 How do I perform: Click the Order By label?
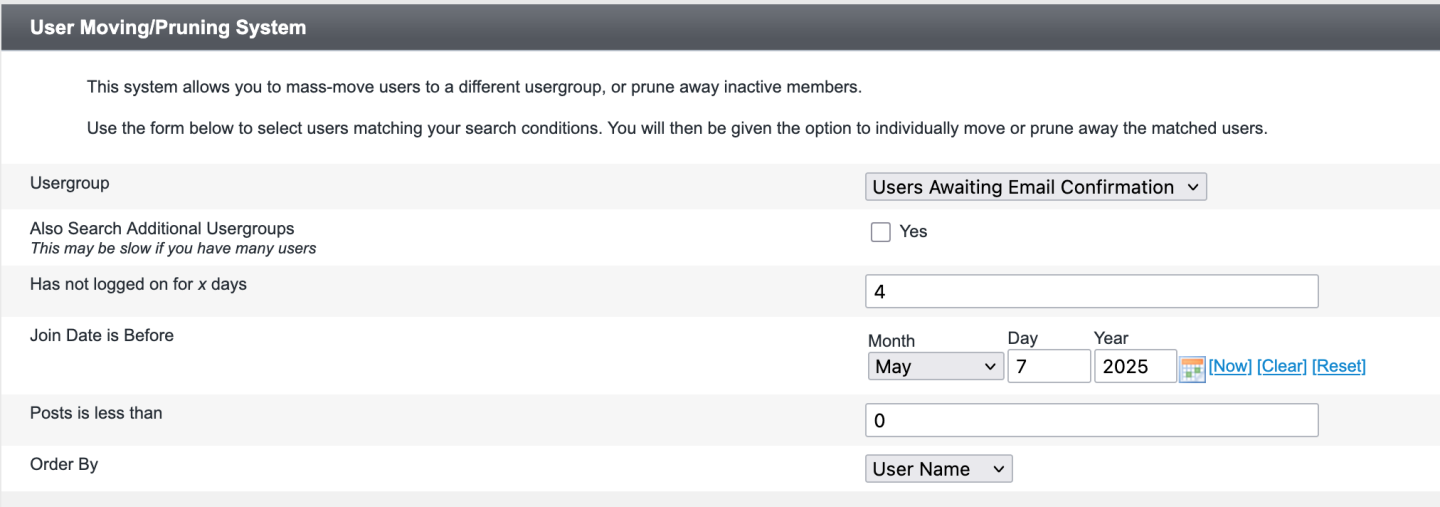pyautogui.click(x=64, y=464)
